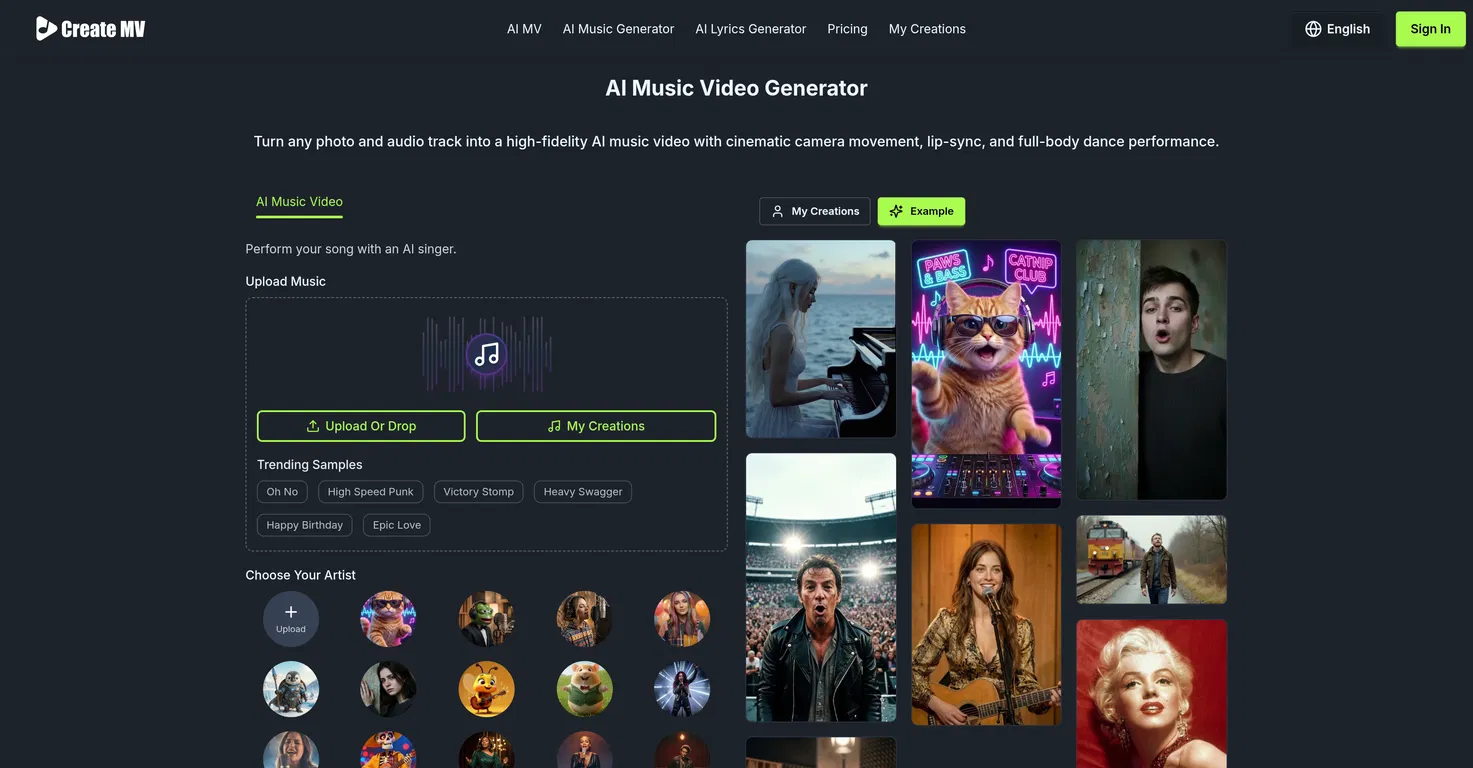Switch to My Creations gallery view
The image size is (1473, 768).
pyautogui.click(x=814, y=211)
